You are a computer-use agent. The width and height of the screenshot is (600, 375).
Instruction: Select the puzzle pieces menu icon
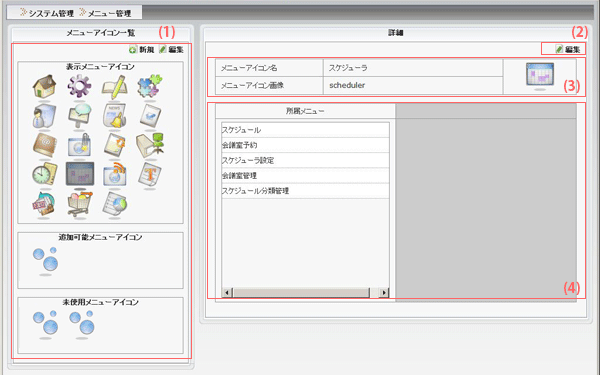click(150, 86)
